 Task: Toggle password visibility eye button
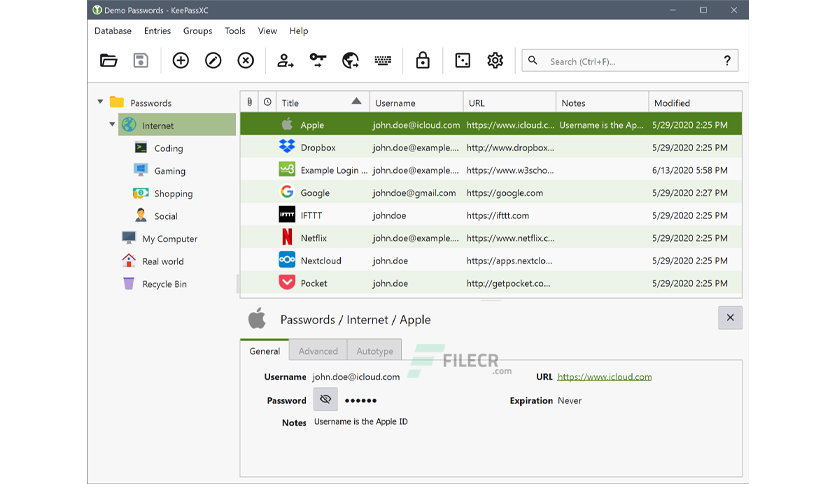click(x=325, y=399)
